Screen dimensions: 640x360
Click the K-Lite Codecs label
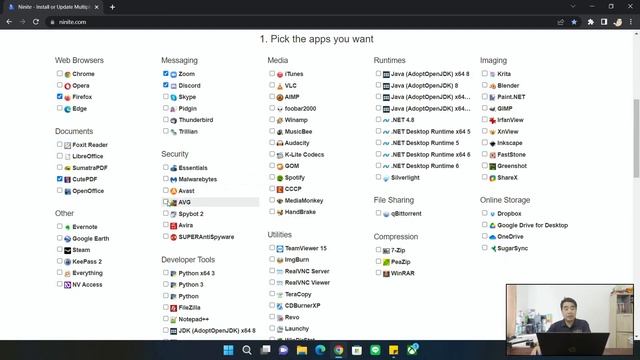point(304,155)
